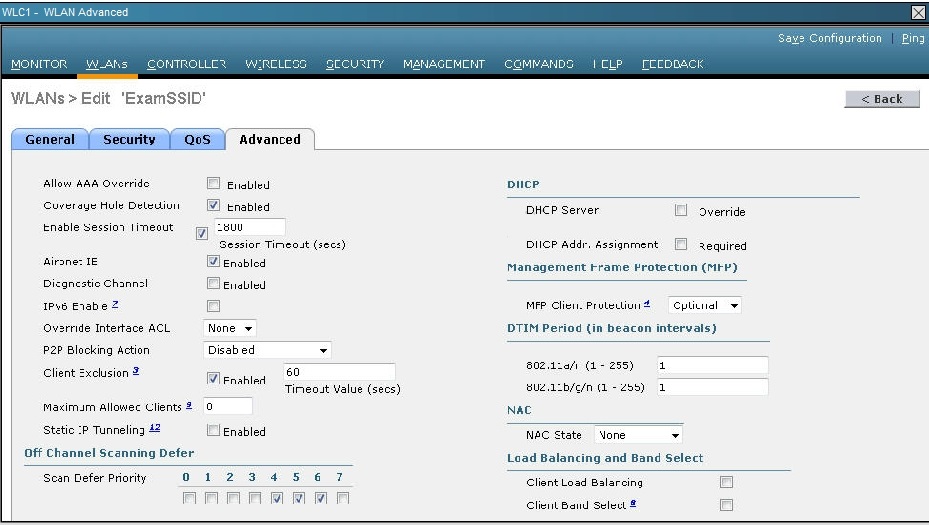
Task: Open footnote 4 link beside MFP Client Protection
Action: click(x=646, y=303)
